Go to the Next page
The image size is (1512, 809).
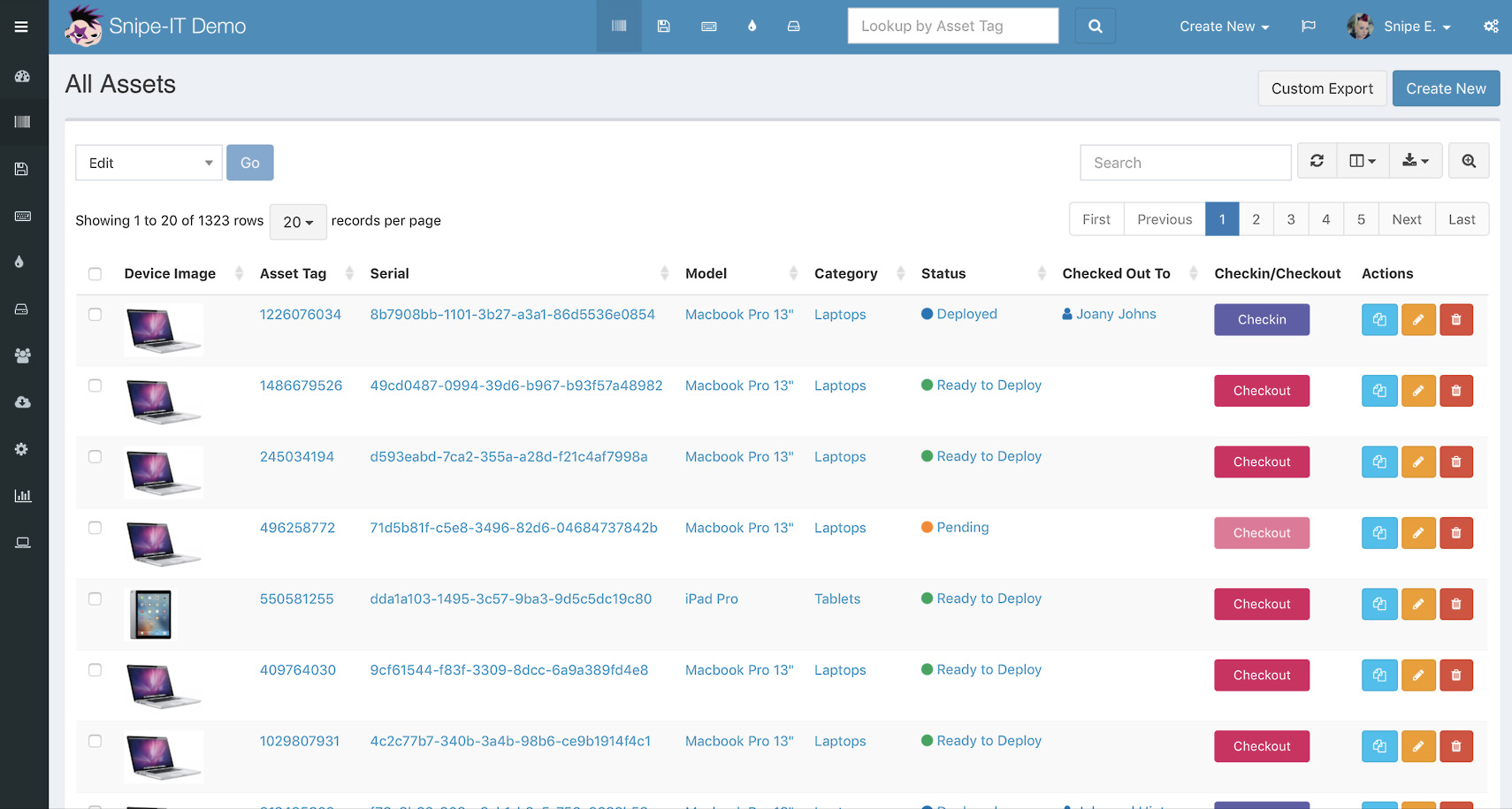coord(1407,219)
